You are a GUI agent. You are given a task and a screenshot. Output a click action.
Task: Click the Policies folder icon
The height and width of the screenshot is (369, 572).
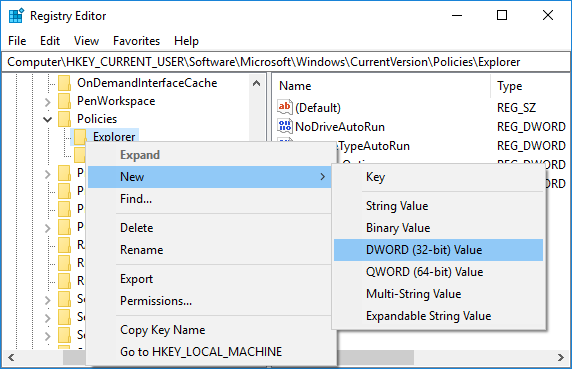click(x=65, y=119)
